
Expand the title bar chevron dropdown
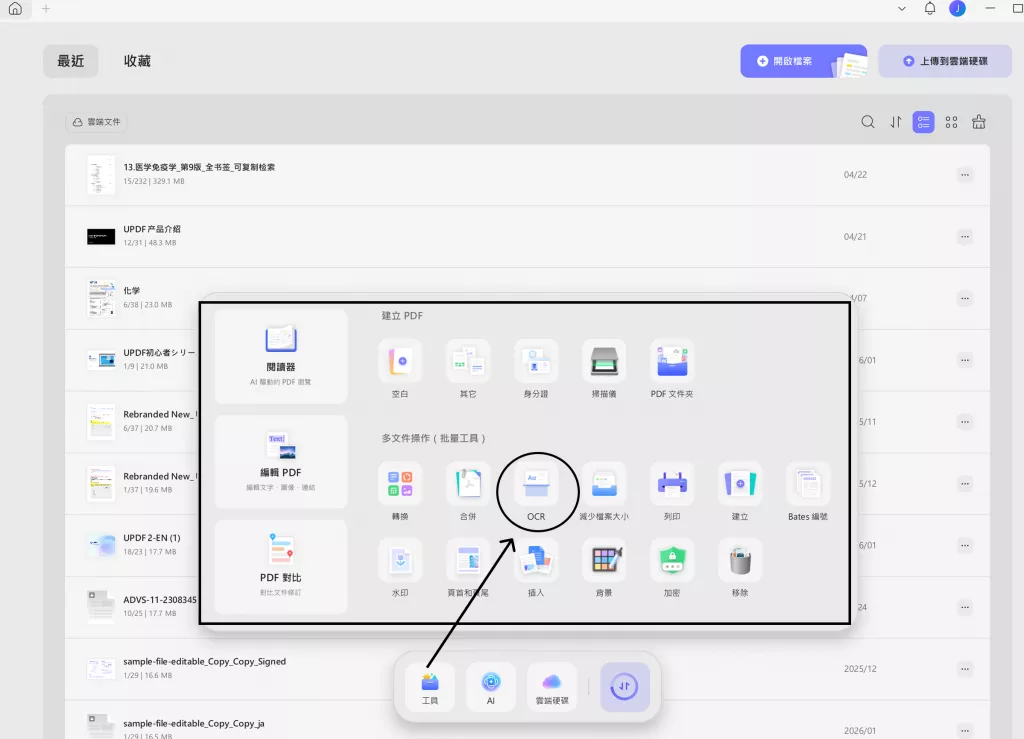(x=901, y=8)
